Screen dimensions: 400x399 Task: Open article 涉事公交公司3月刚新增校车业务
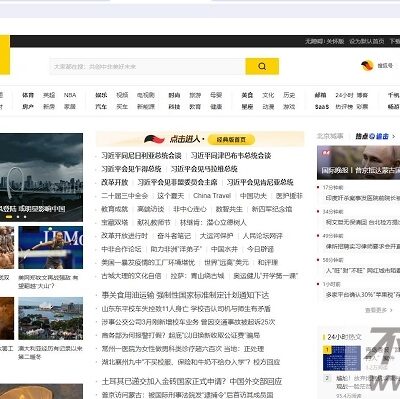pos(188,322)
